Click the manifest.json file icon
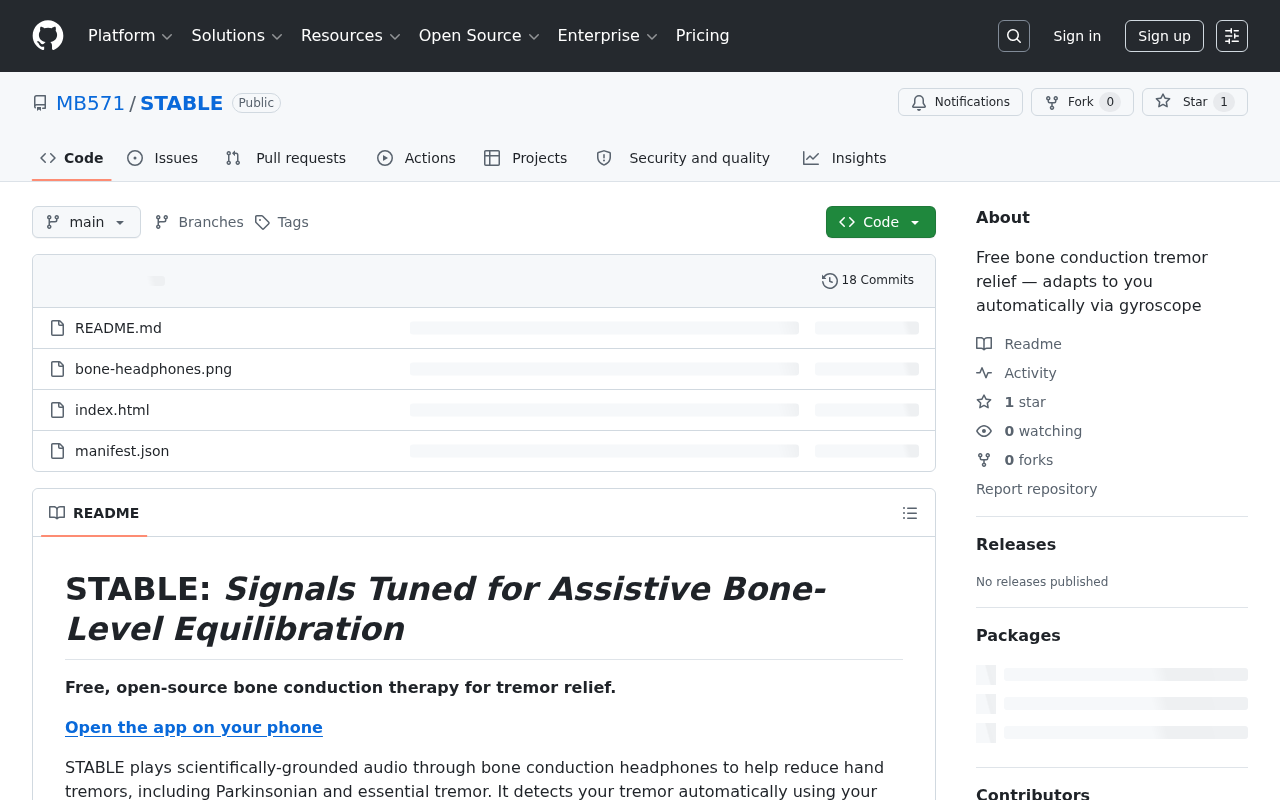 pos(58,451)
